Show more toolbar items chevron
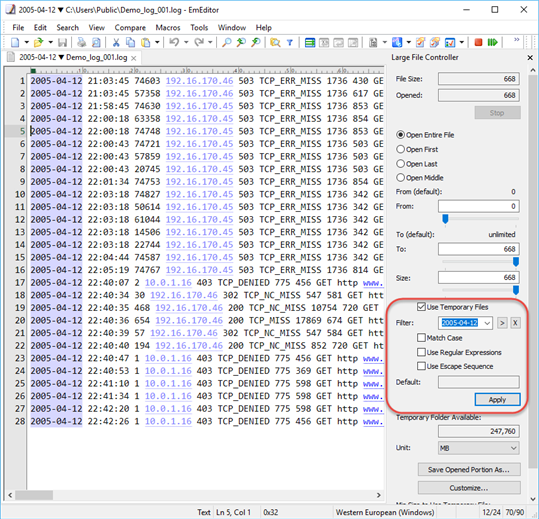The image size is (539, 519). [x=516, y=40]
